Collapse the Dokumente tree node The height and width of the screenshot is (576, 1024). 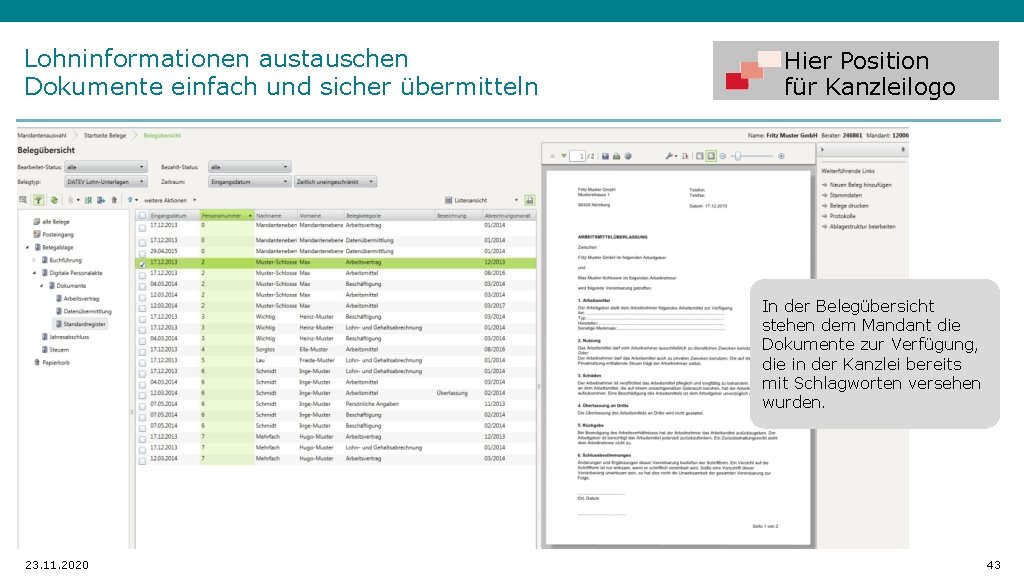pyautogui.click(x=42, y=286)
